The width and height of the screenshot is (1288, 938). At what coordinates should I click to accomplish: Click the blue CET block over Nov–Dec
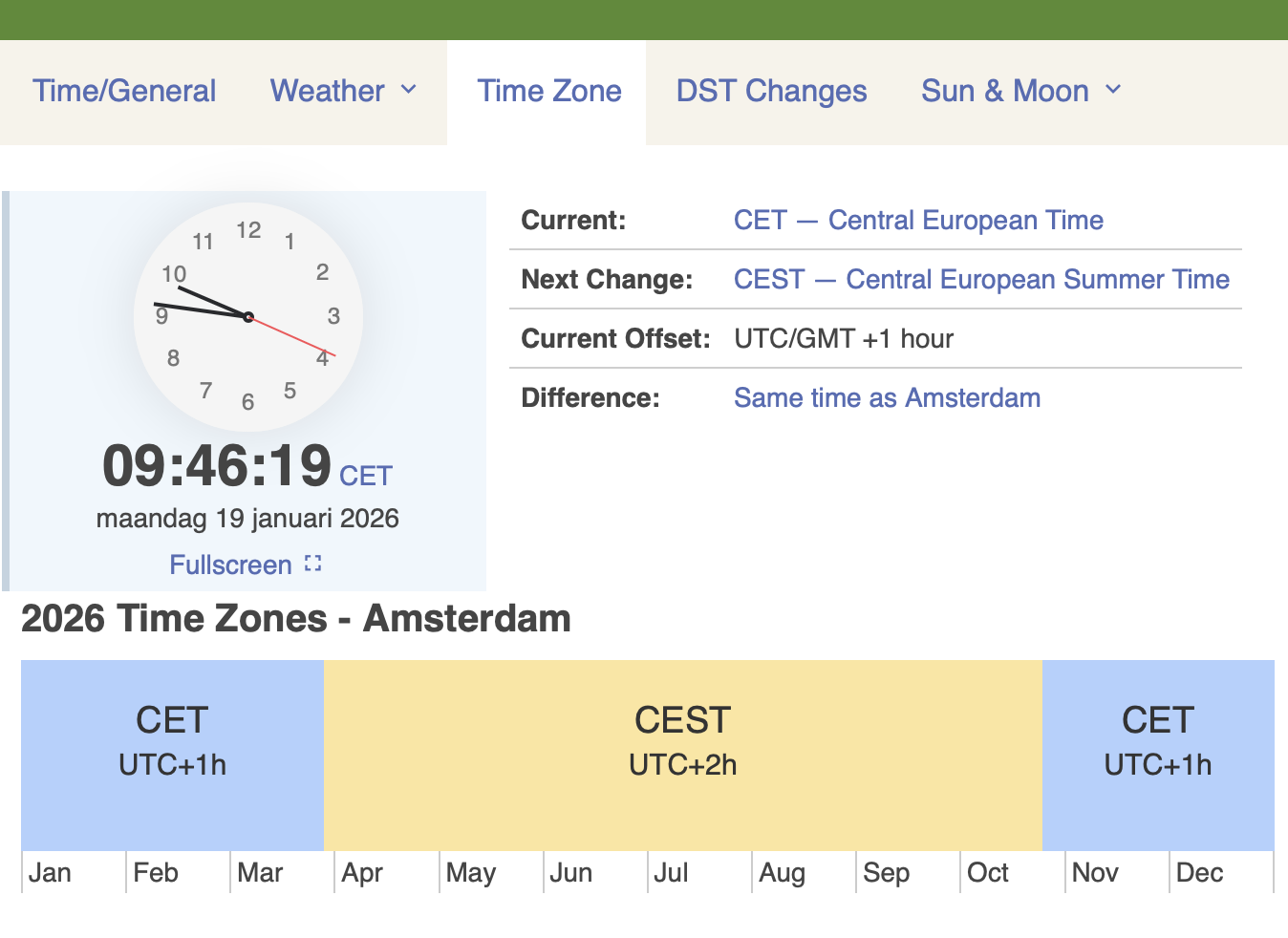pyautogui.click(x=1158, y=755)
